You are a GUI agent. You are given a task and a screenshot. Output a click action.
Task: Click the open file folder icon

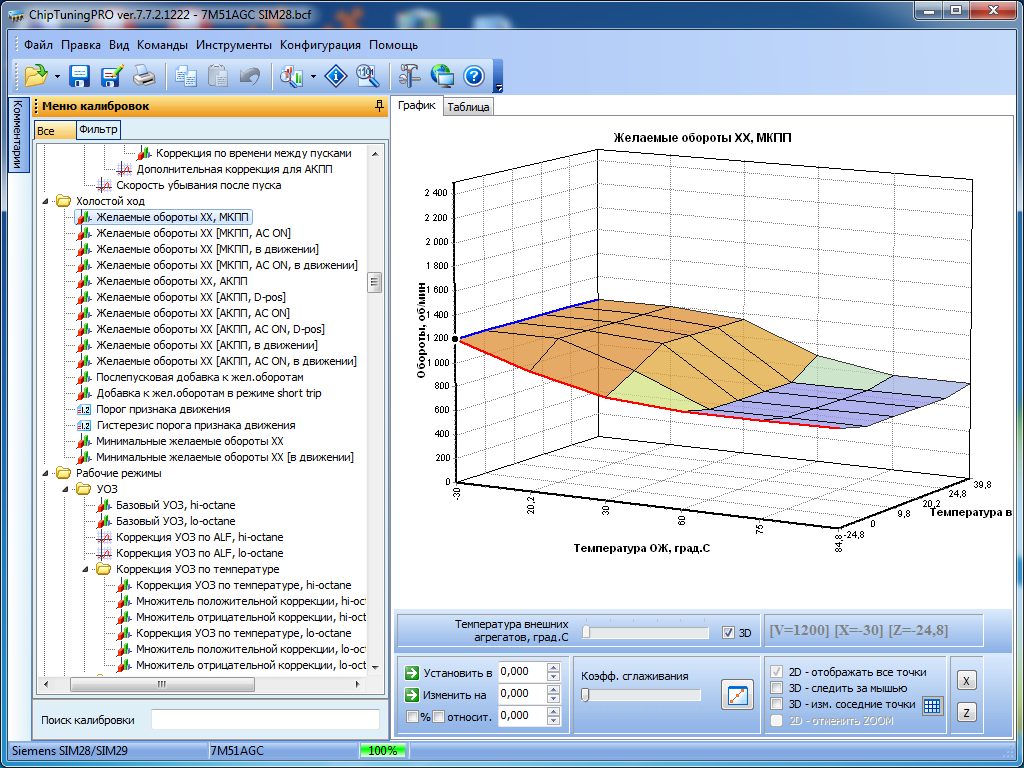pos(36,75)
